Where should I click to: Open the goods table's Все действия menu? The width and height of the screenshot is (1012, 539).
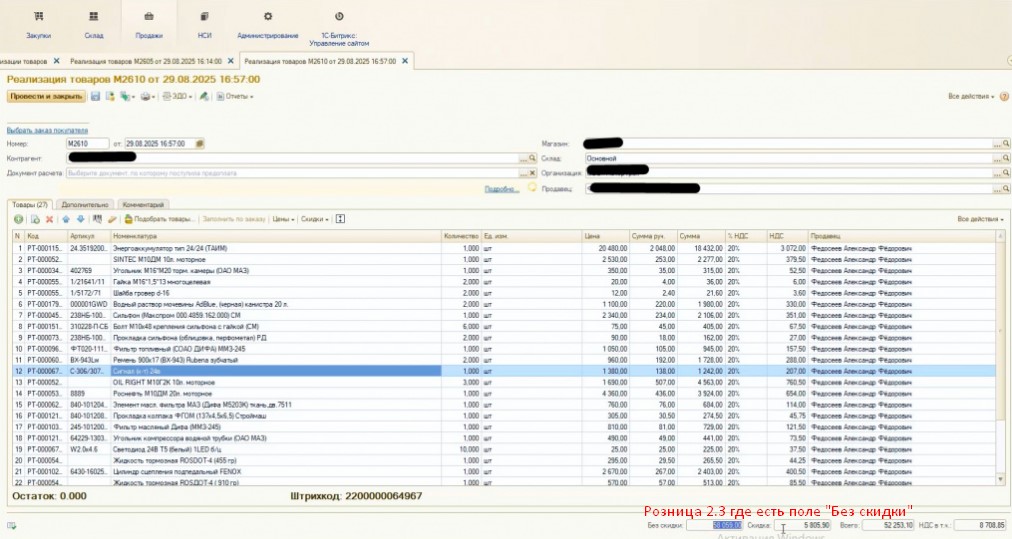tap(980, 219)
